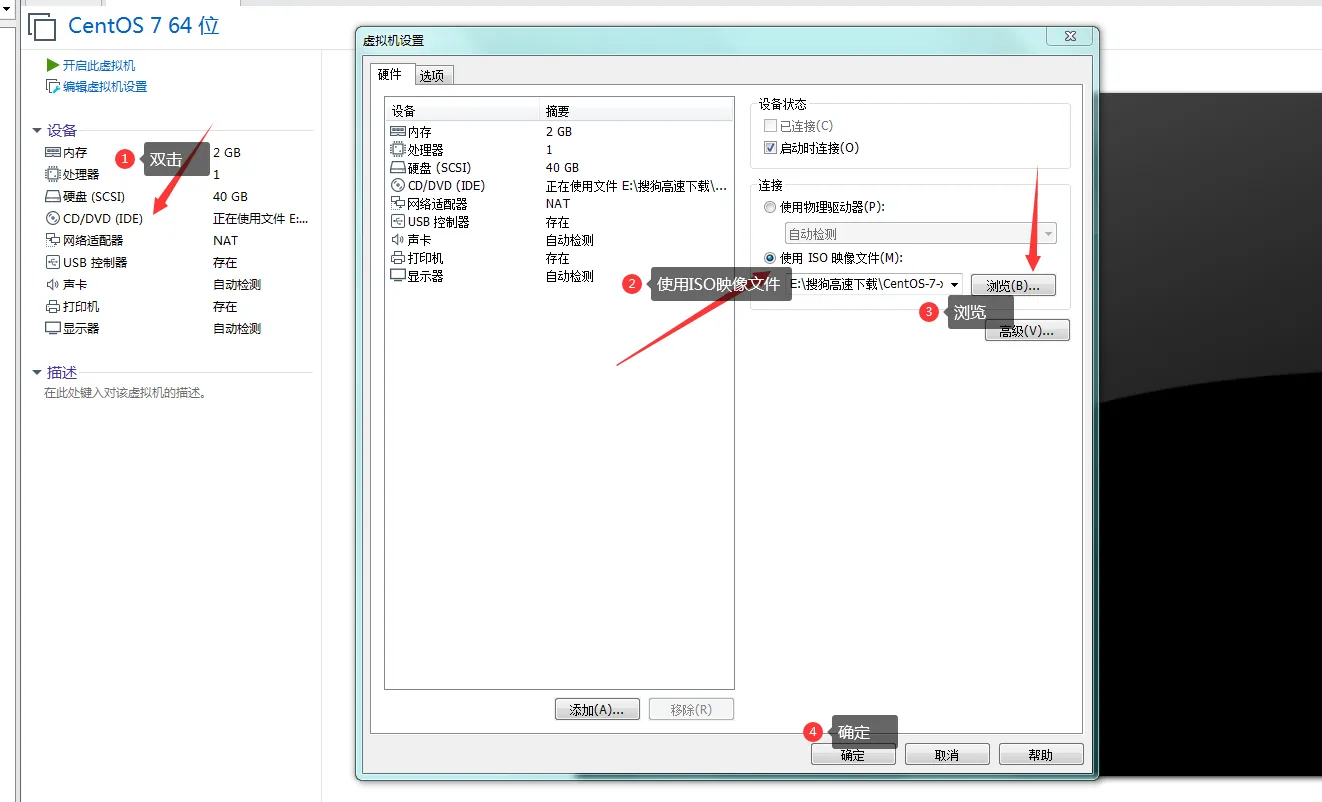
Task: Click NAT value in left panel
Action: pyautogui.click(x=226, y=240)
